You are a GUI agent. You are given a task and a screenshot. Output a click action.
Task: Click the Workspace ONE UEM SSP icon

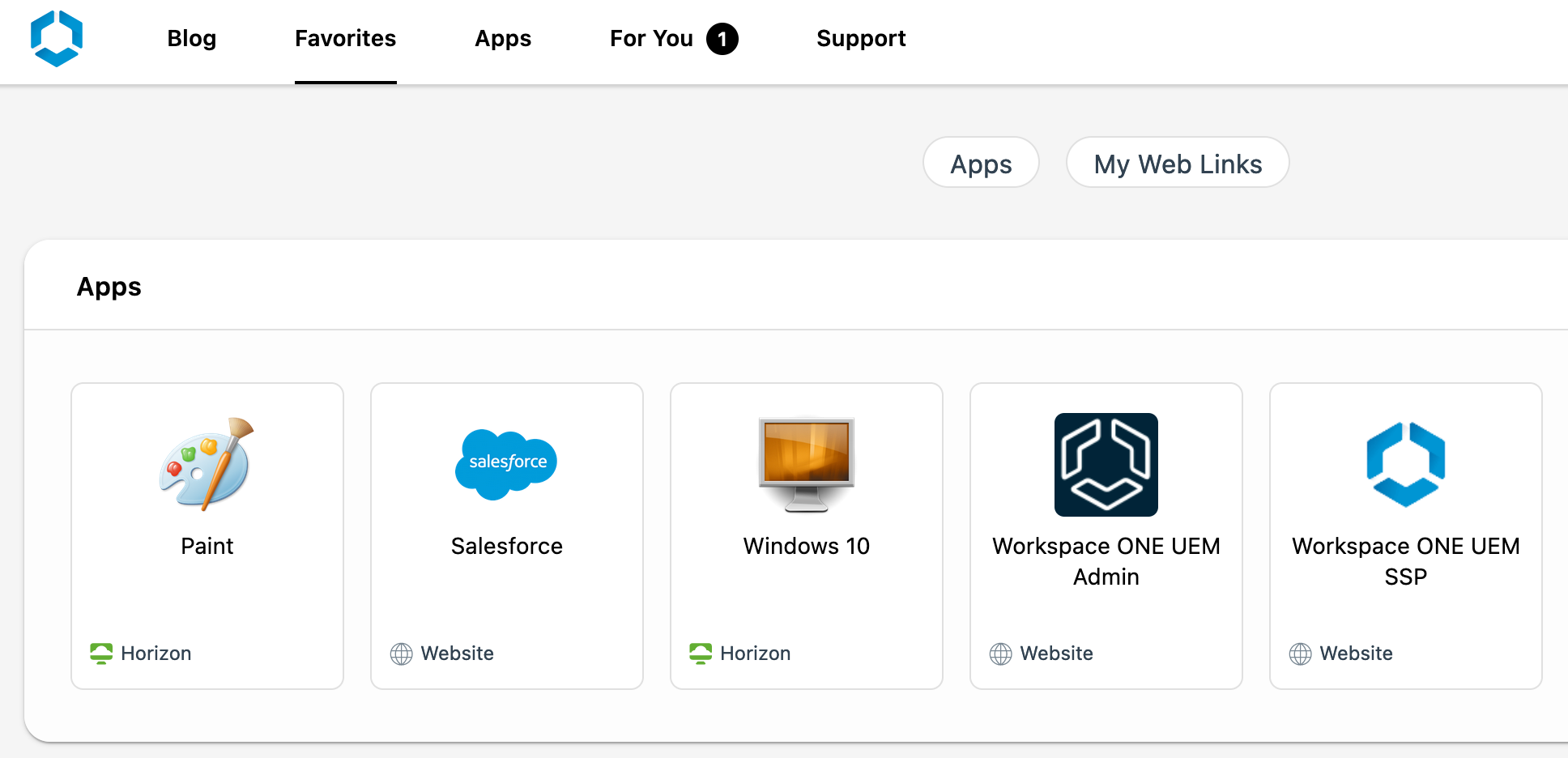1405,464
